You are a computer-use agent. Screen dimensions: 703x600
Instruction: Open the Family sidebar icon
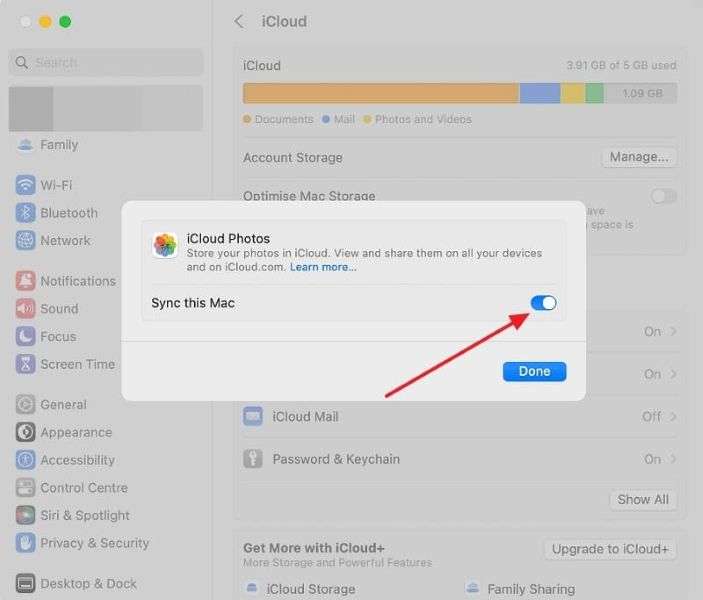click(26, 145)
